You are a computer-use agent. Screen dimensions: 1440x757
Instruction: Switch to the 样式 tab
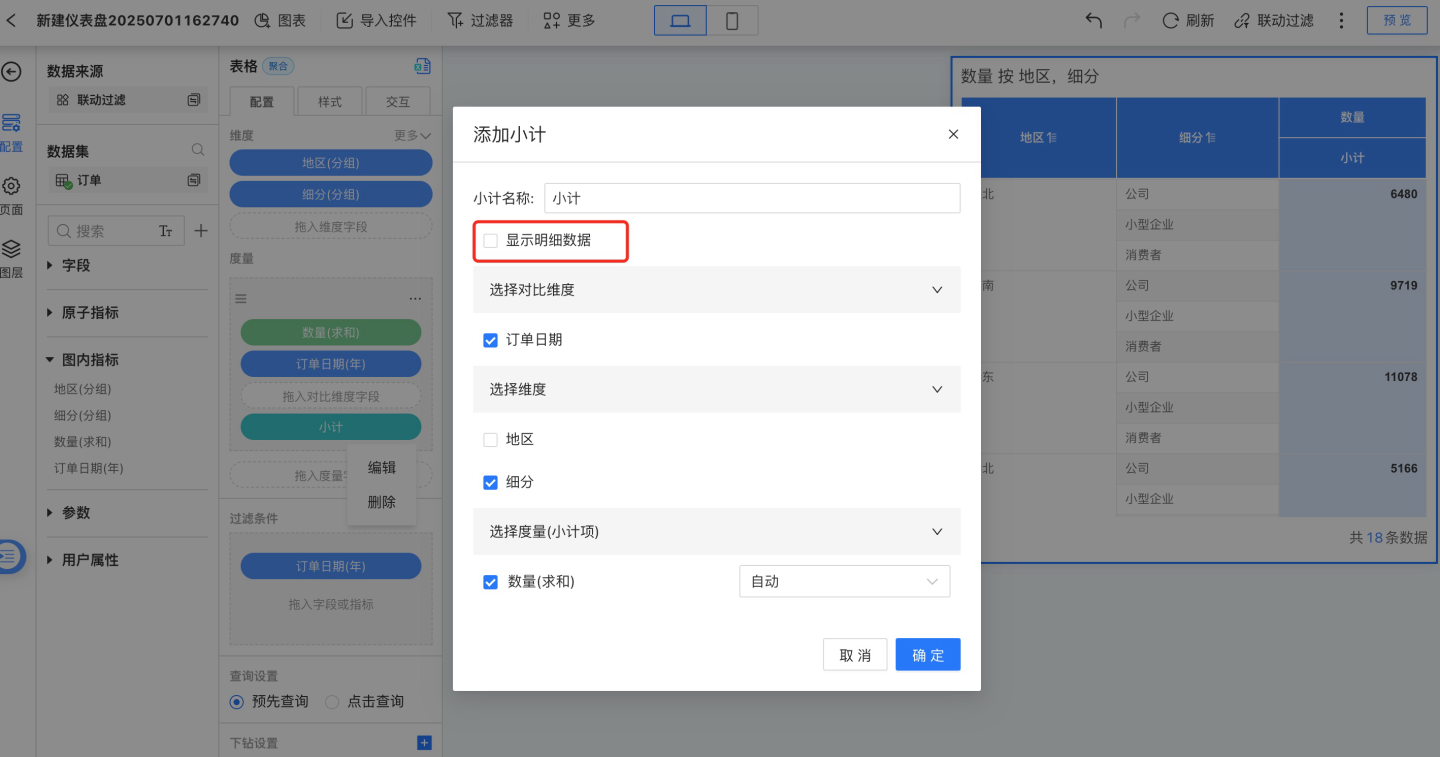[330, 102]
